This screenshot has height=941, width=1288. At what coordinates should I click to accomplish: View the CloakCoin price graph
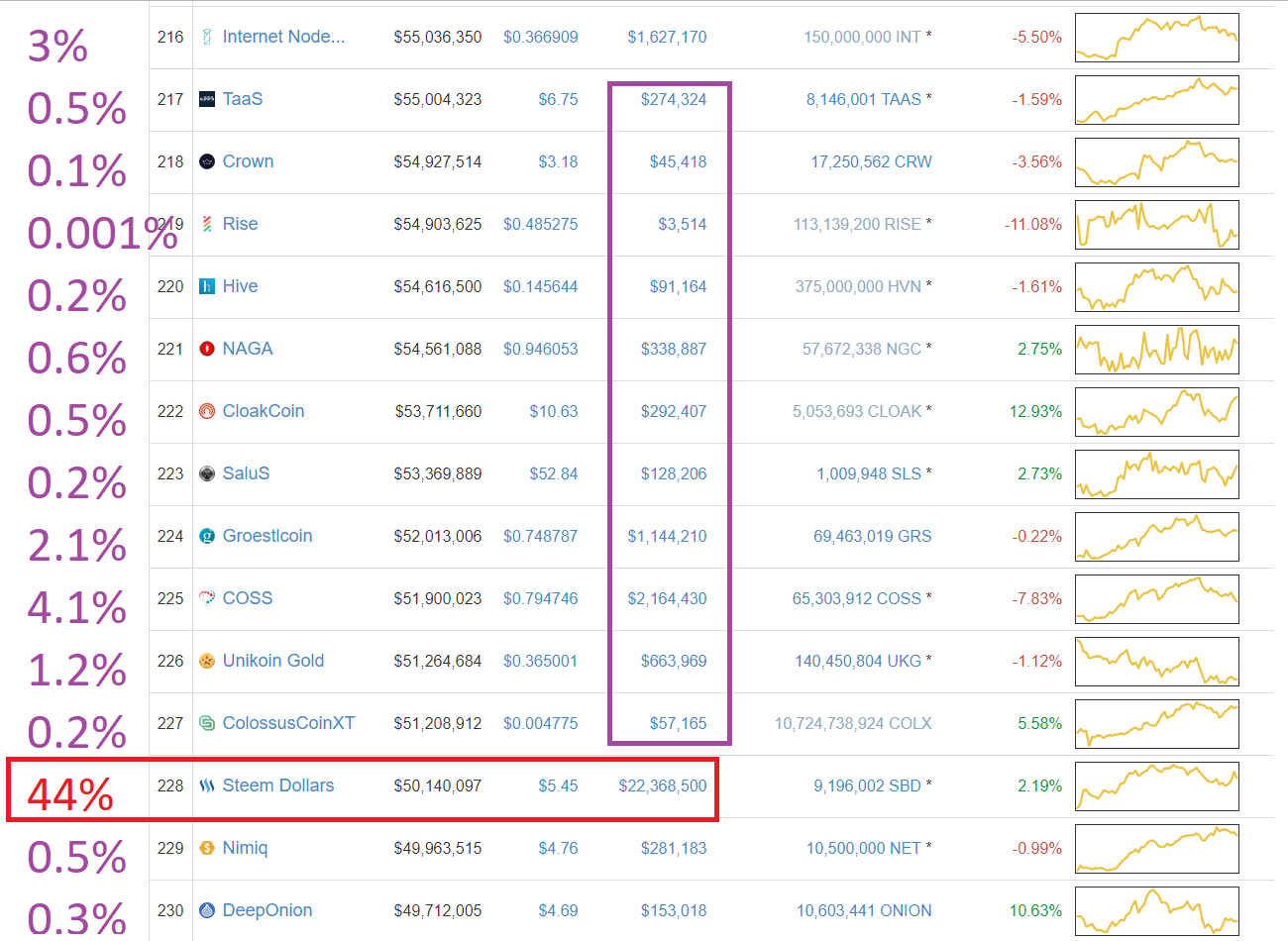tap(1157, 412)
